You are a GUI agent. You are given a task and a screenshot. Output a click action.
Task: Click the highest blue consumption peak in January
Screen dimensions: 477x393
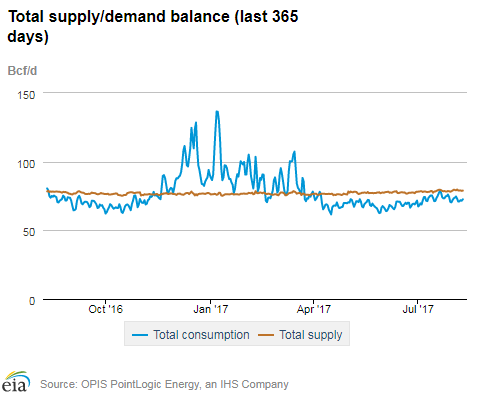pos(217,112)
